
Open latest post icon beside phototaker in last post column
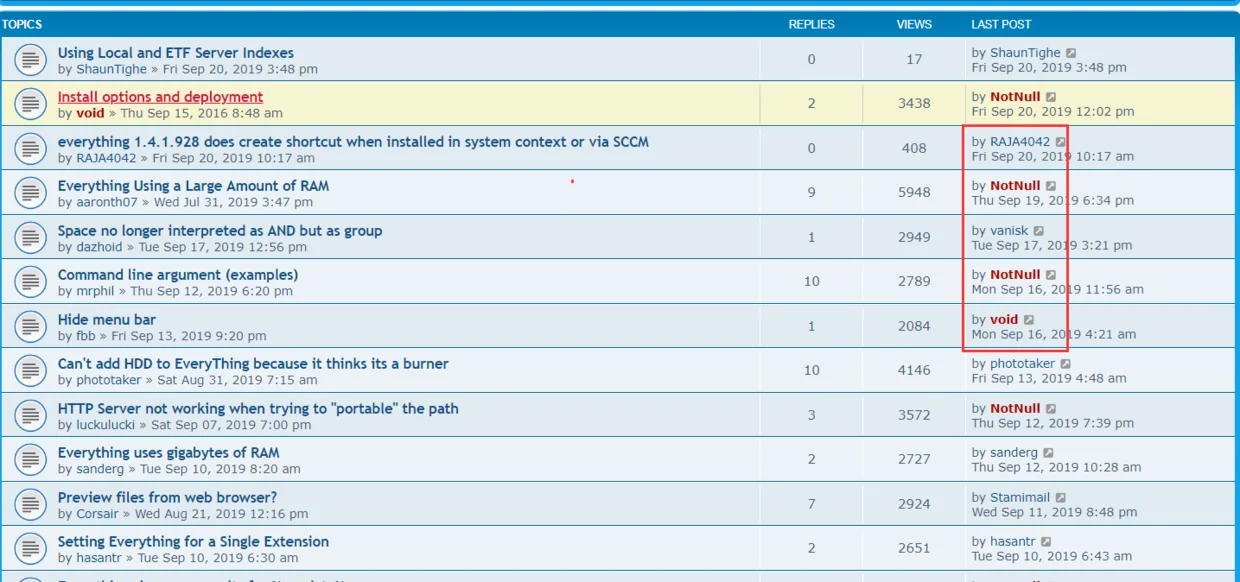[1066, 364]
